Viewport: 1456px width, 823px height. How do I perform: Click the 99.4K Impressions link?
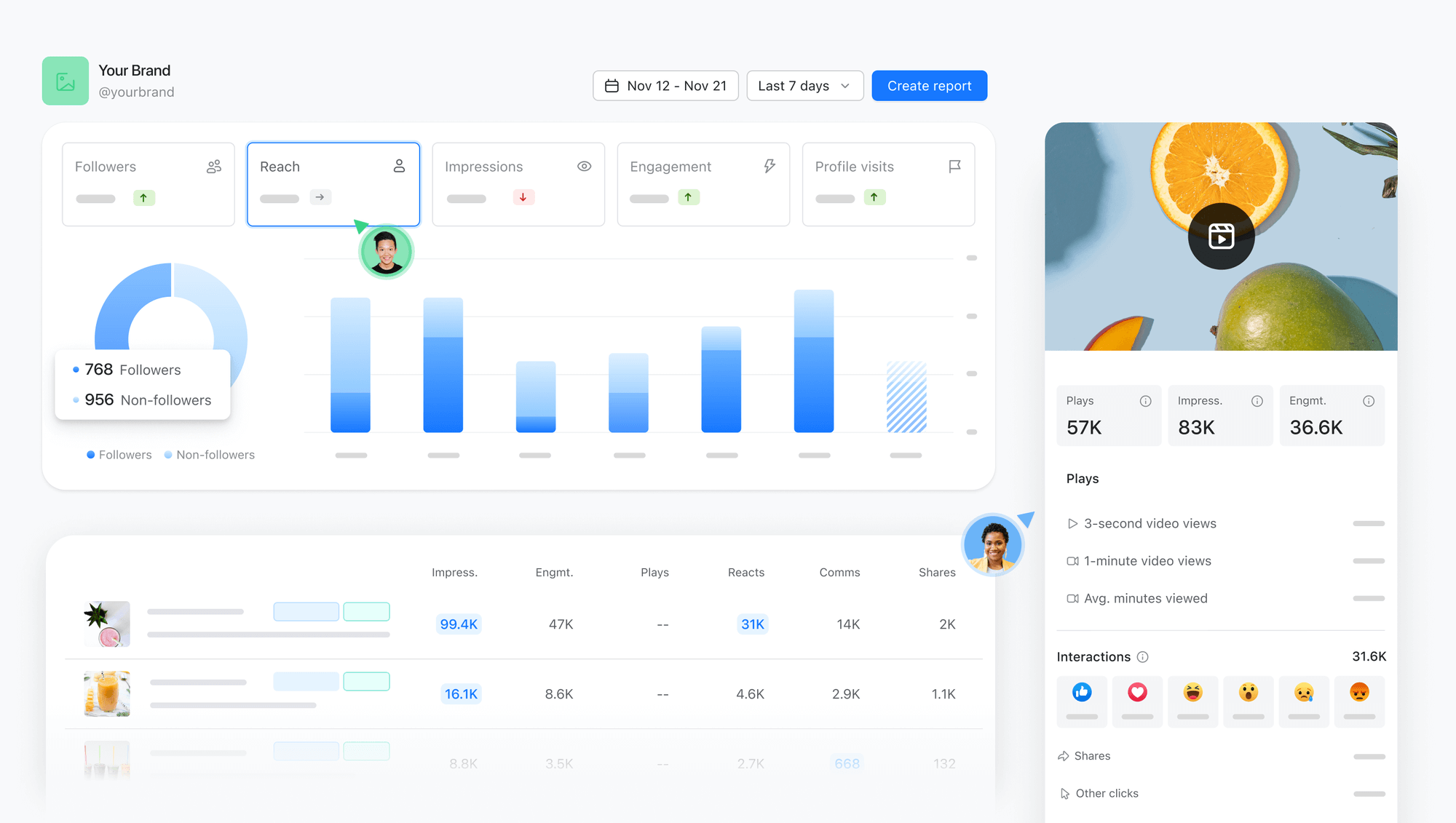459,624
